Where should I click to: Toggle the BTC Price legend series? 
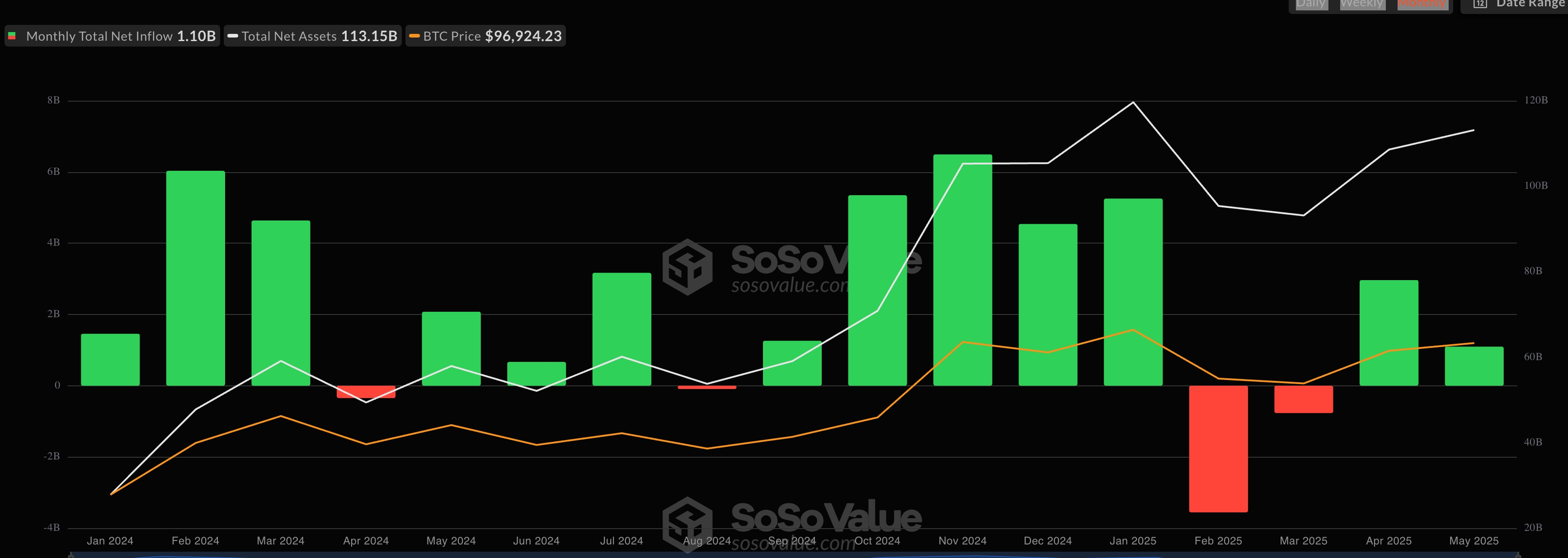[x=485, y=36]
